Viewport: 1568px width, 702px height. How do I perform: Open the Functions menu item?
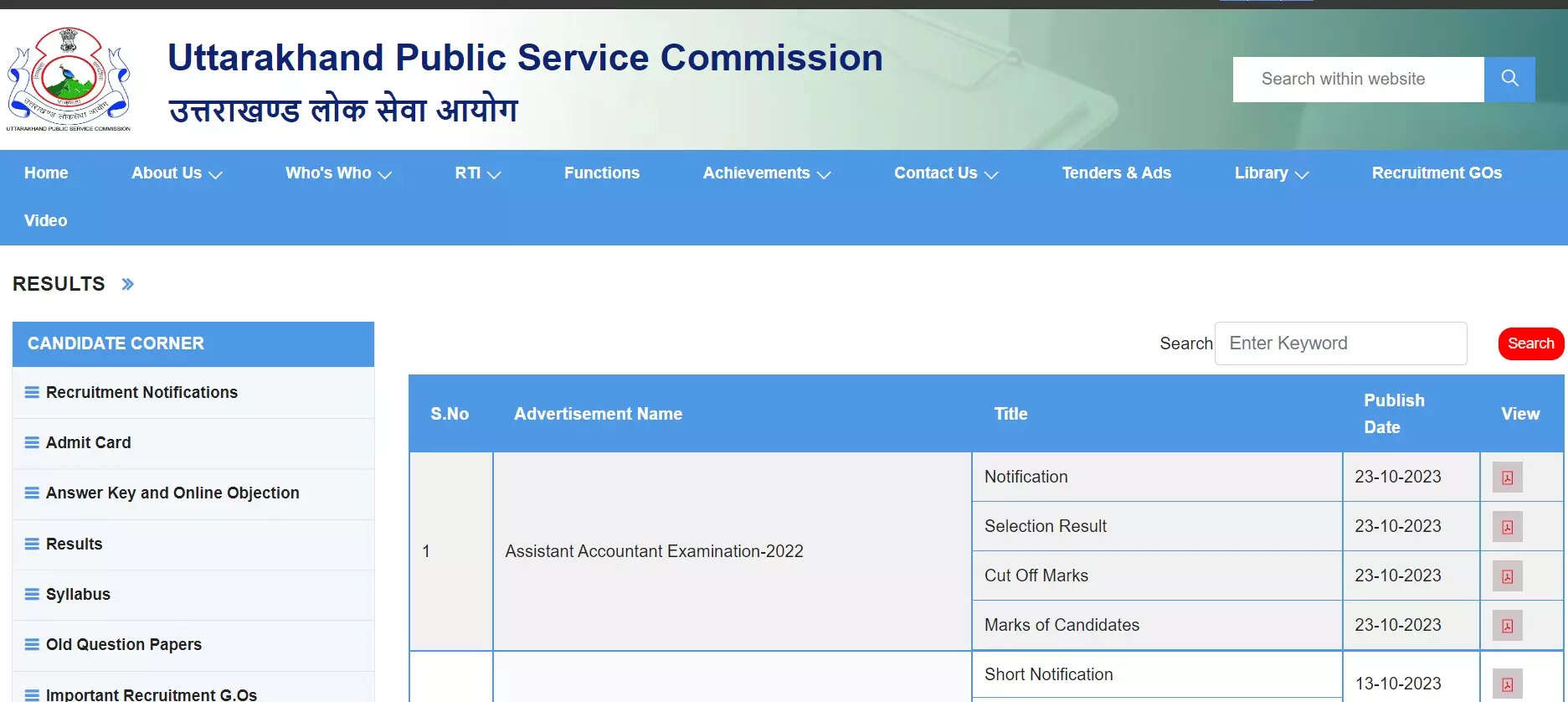tap(601, 173)
